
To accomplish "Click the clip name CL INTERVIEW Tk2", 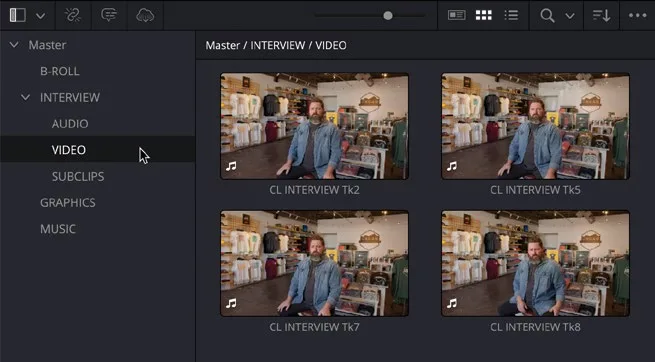I will (x=314, y=190).
